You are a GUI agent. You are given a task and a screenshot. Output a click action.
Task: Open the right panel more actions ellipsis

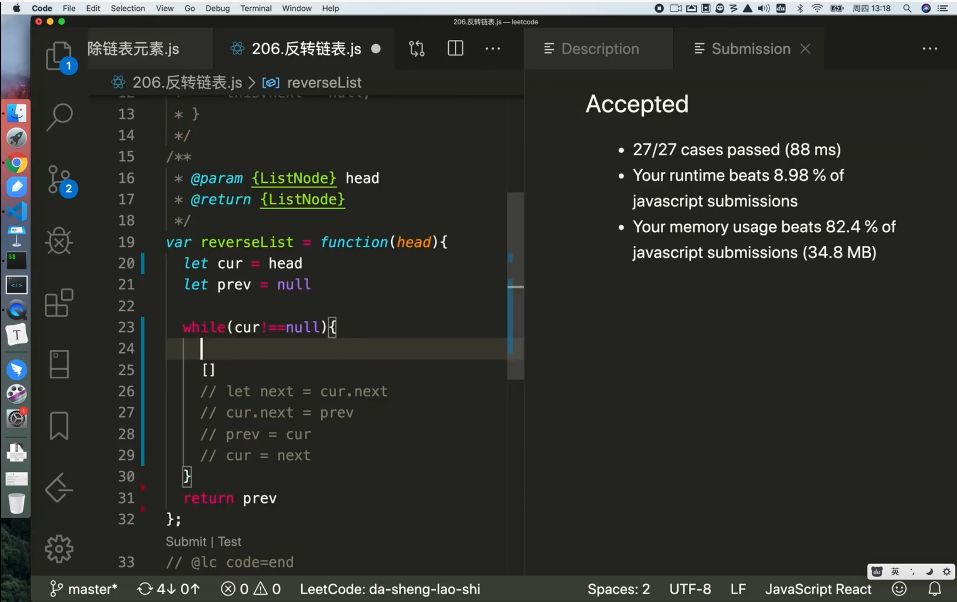click(x=930, y=49)
